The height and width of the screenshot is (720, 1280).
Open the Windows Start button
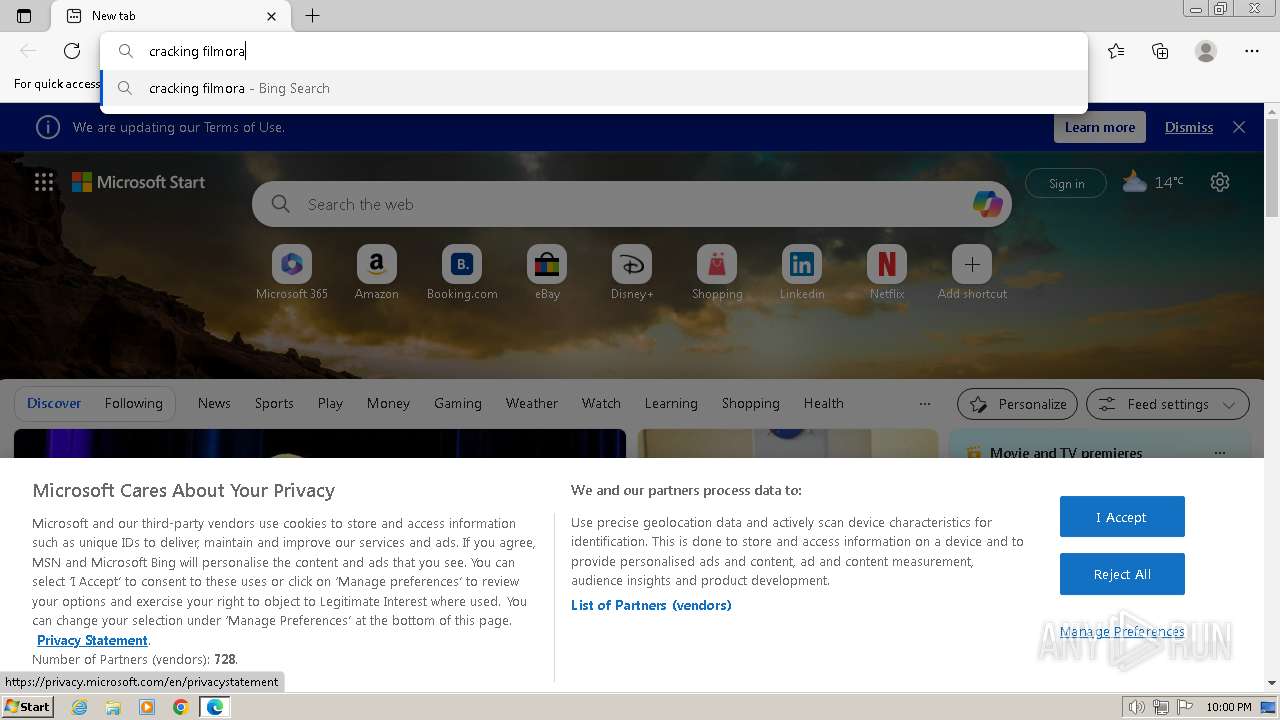(x=28, y=706)
